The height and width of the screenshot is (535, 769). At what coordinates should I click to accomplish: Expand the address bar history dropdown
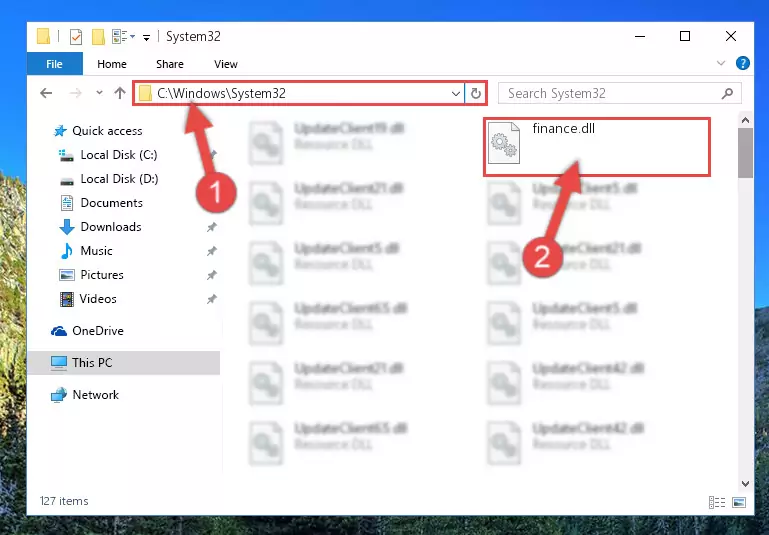[456, 93]
